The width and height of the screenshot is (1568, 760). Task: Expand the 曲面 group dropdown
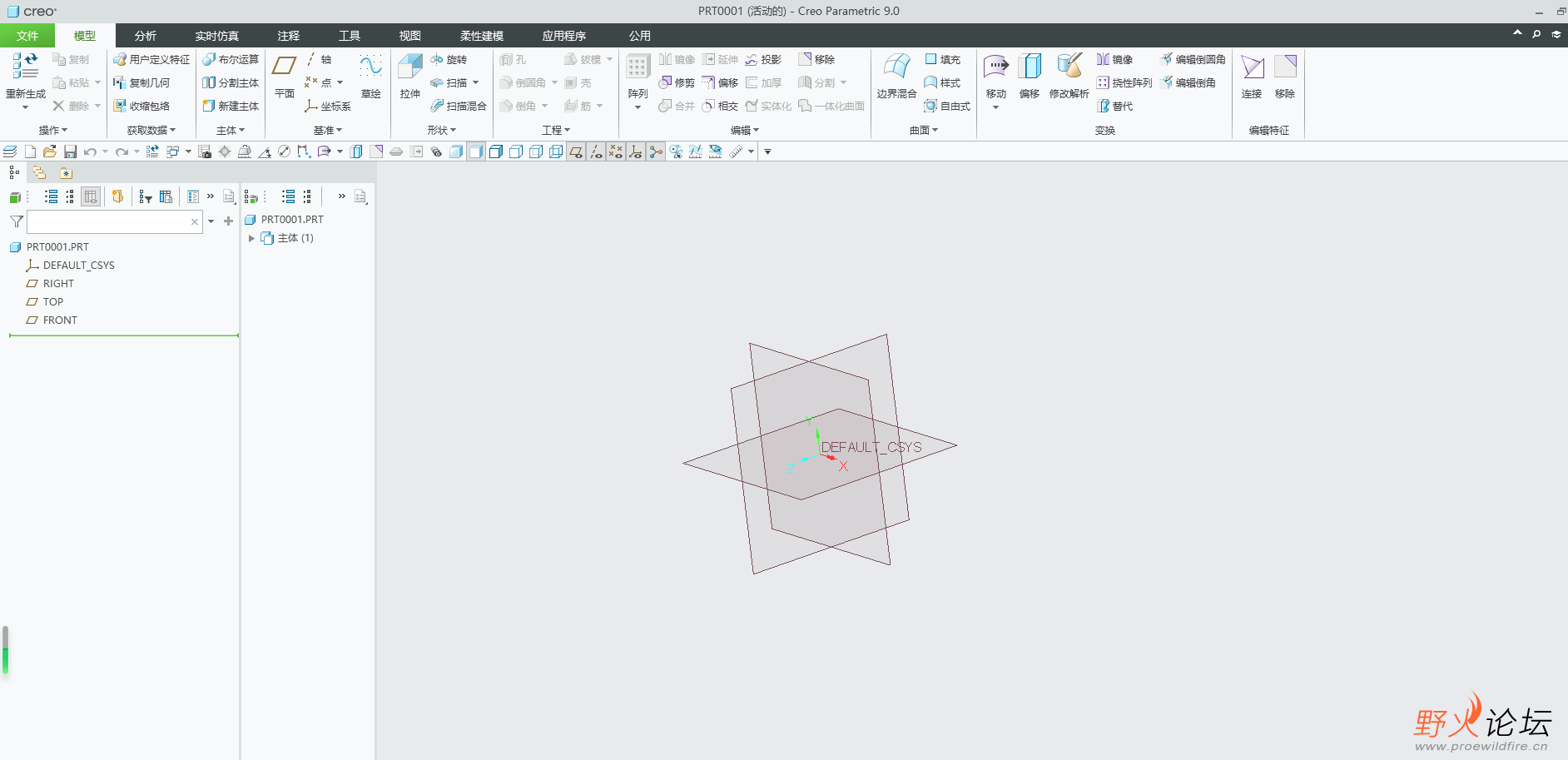(x=924, y=131)
